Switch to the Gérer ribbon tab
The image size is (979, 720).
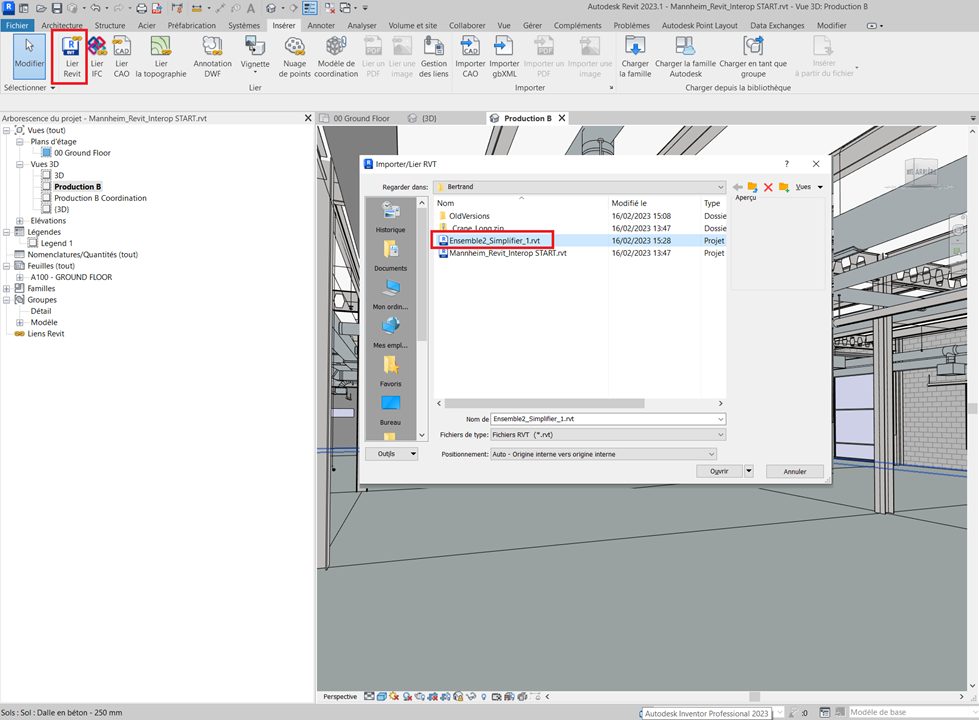click(532, 26)
